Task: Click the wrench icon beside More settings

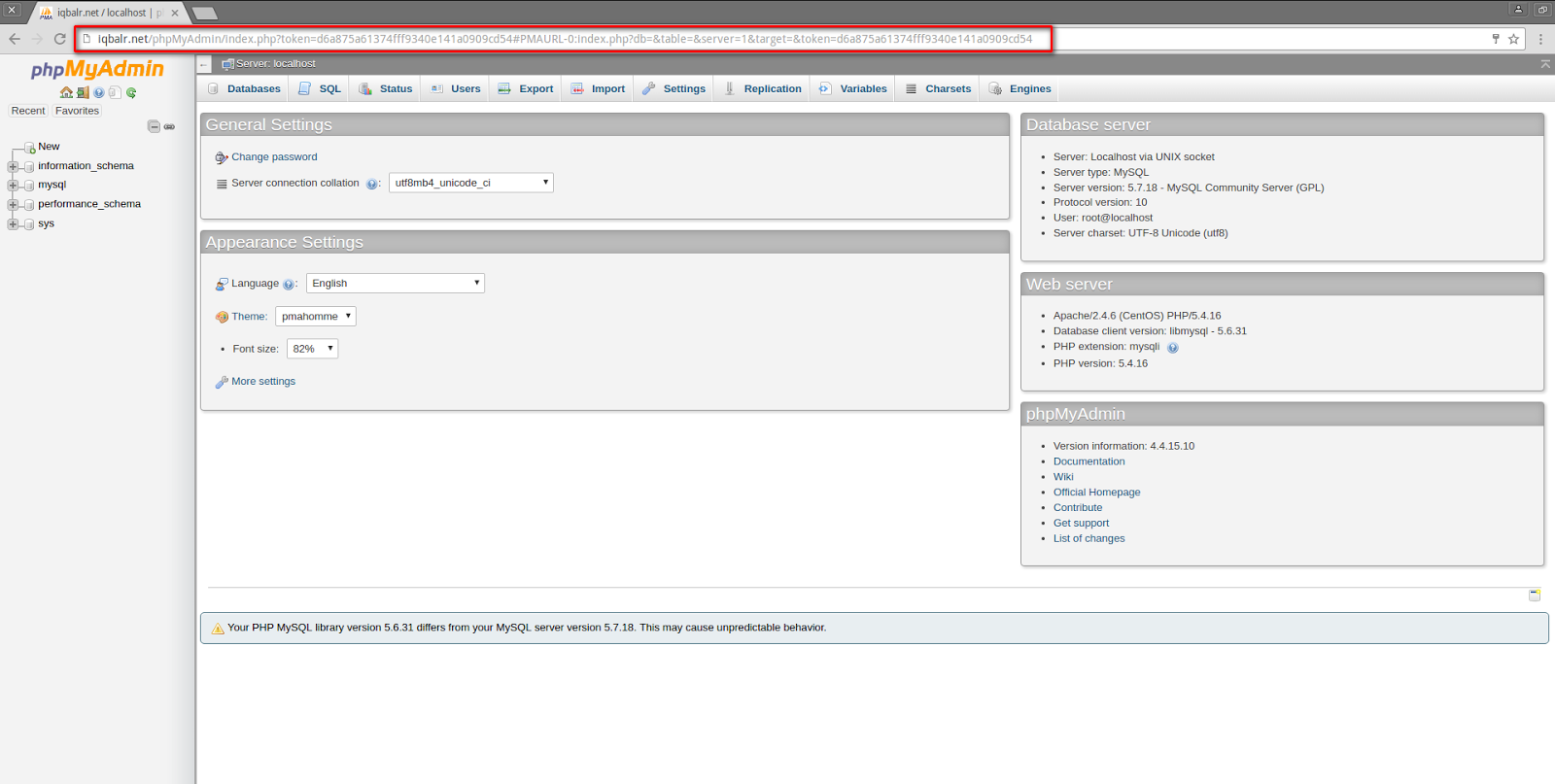Action: [222, 382]
